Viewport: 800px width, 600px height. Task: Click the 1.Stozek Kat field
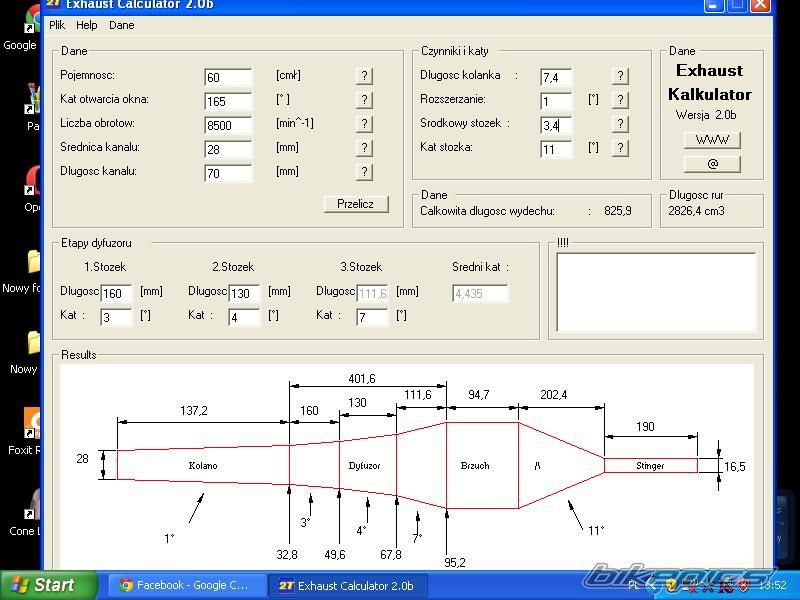point(116,317)
